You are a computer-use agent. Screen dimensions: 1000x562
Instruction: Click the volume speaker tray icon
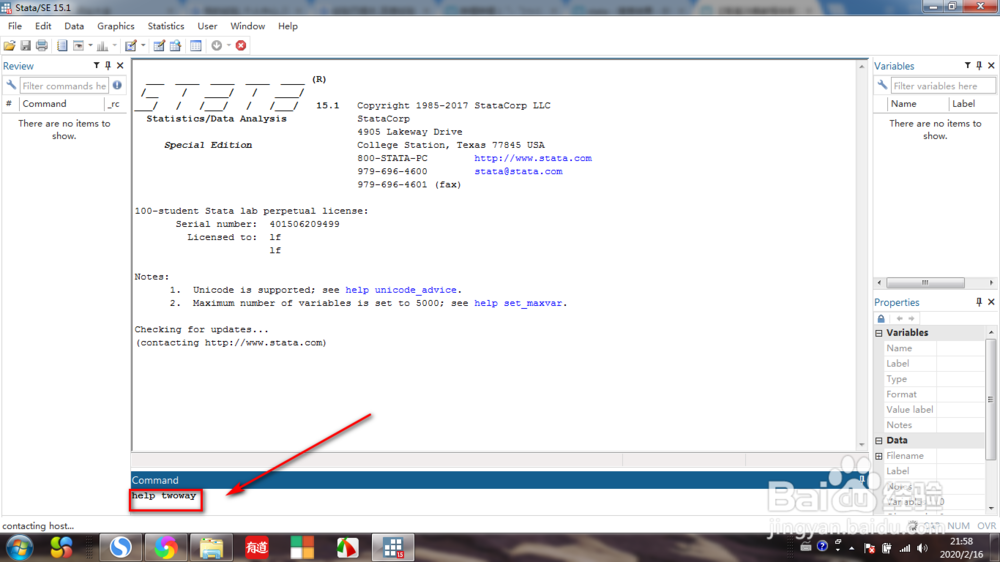(923, 547)
